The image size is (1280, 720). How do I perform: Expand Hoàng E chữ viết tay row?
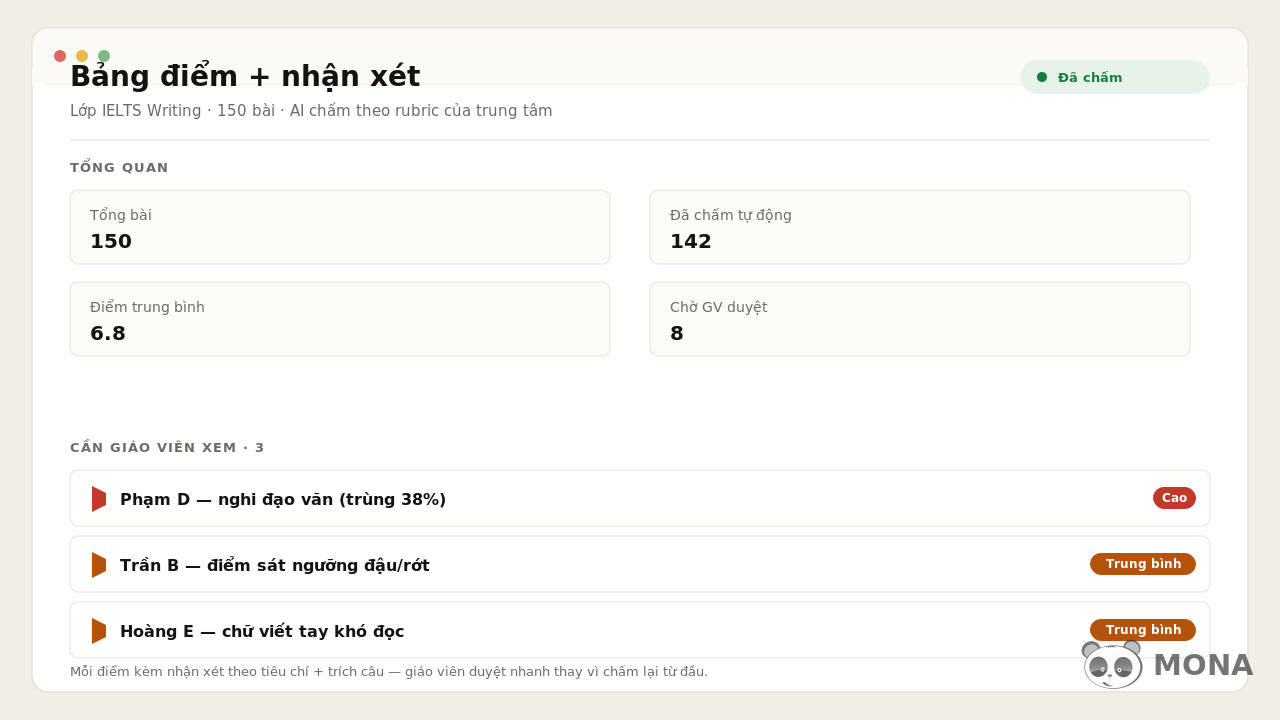[640, 630]
